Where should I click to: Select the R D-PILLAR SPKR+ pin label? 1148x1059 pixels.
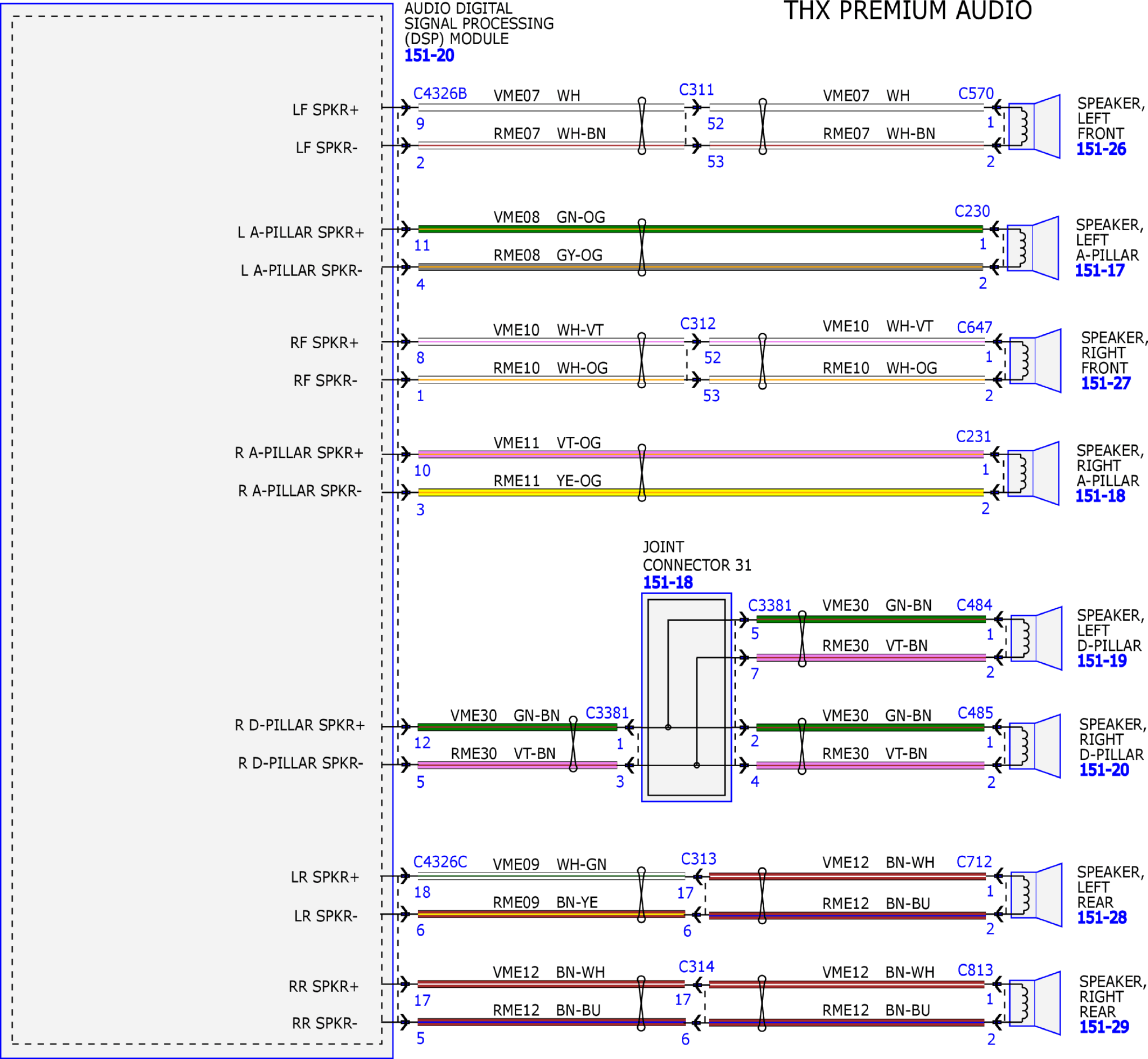point(300,725)
